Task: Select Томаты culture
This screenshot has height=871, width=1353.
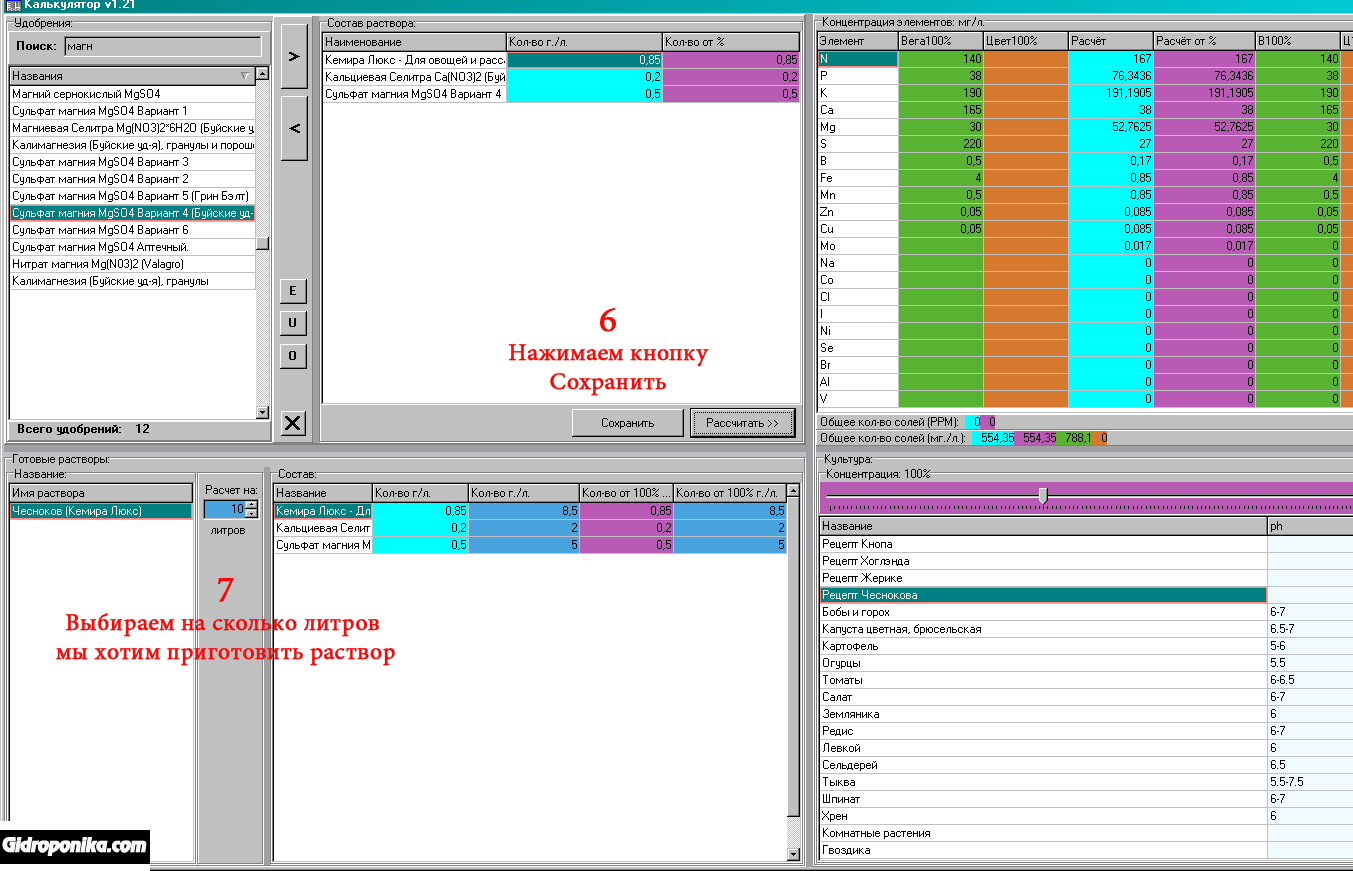Action: pos(1043,680)
